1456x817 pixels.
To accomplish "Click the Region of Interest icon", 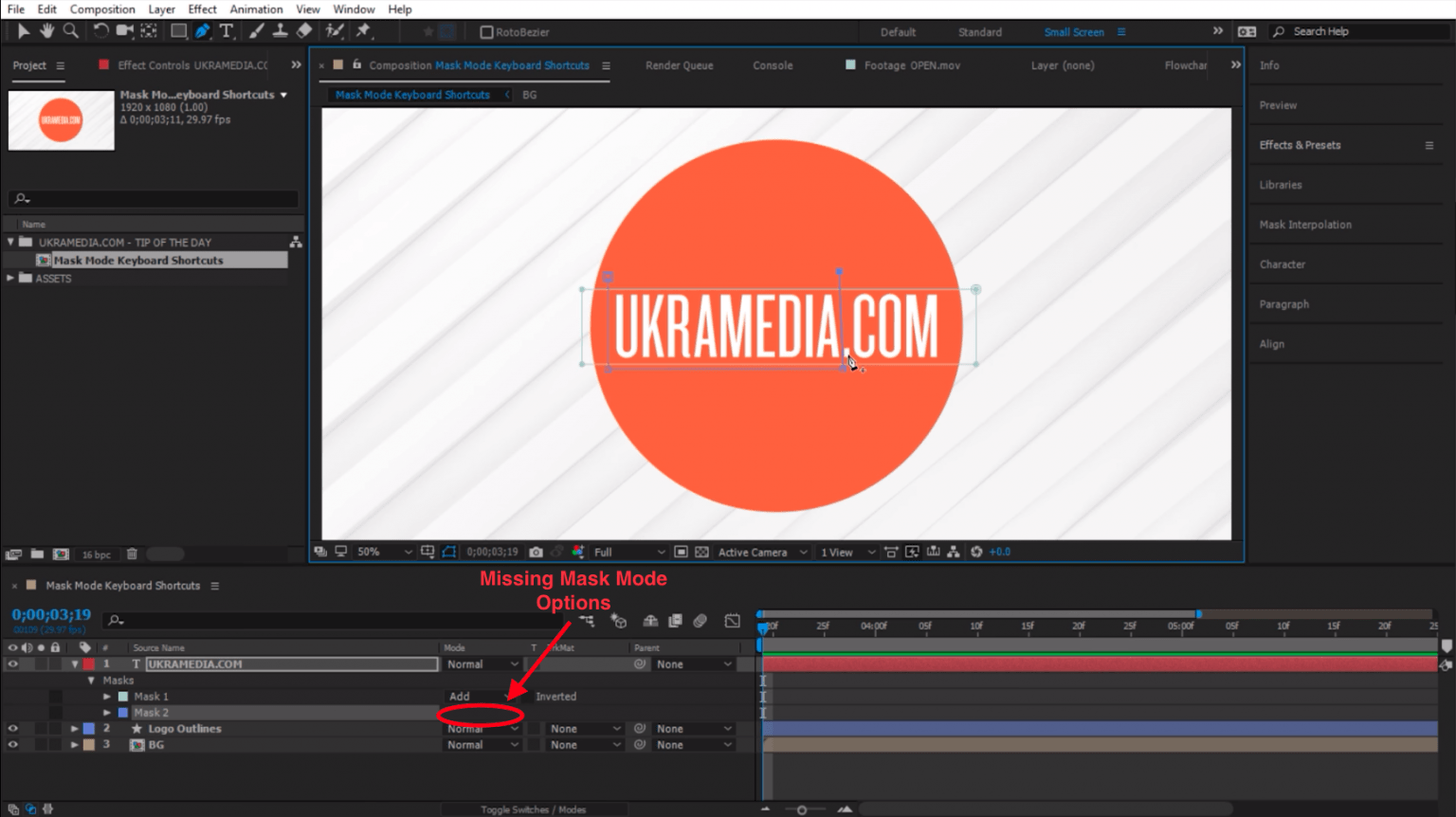I will (x=681, y=552).
